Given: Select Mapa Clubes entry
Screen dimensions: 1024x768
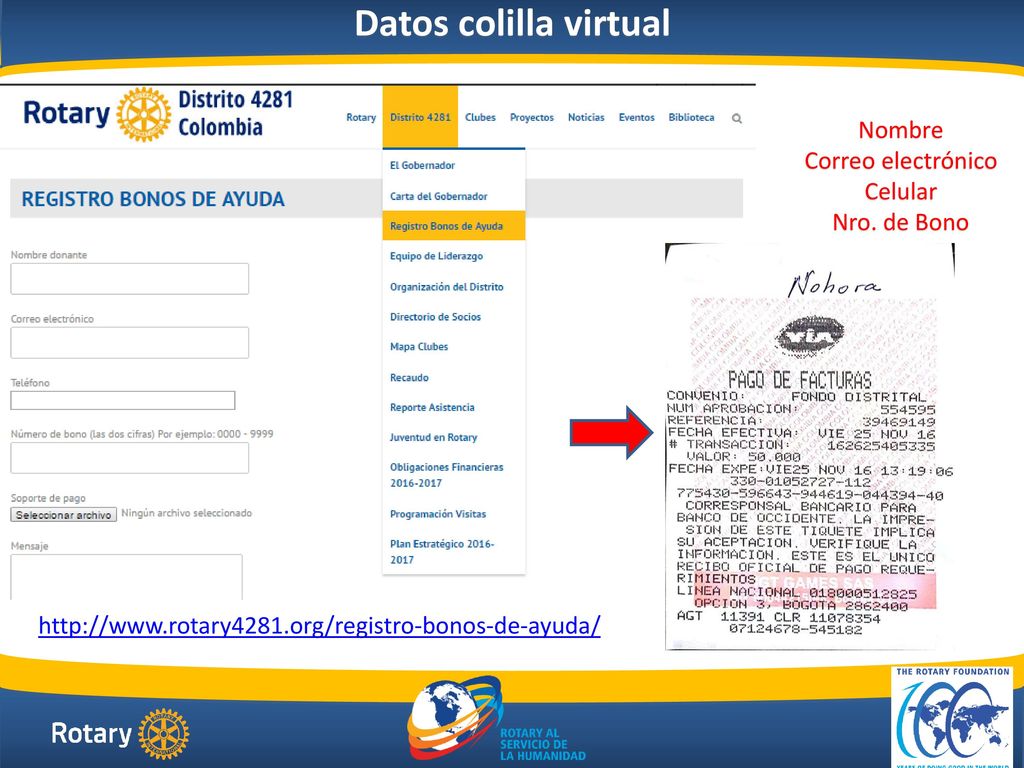Looking at the screenshot, I should click(x=454, y=347).
